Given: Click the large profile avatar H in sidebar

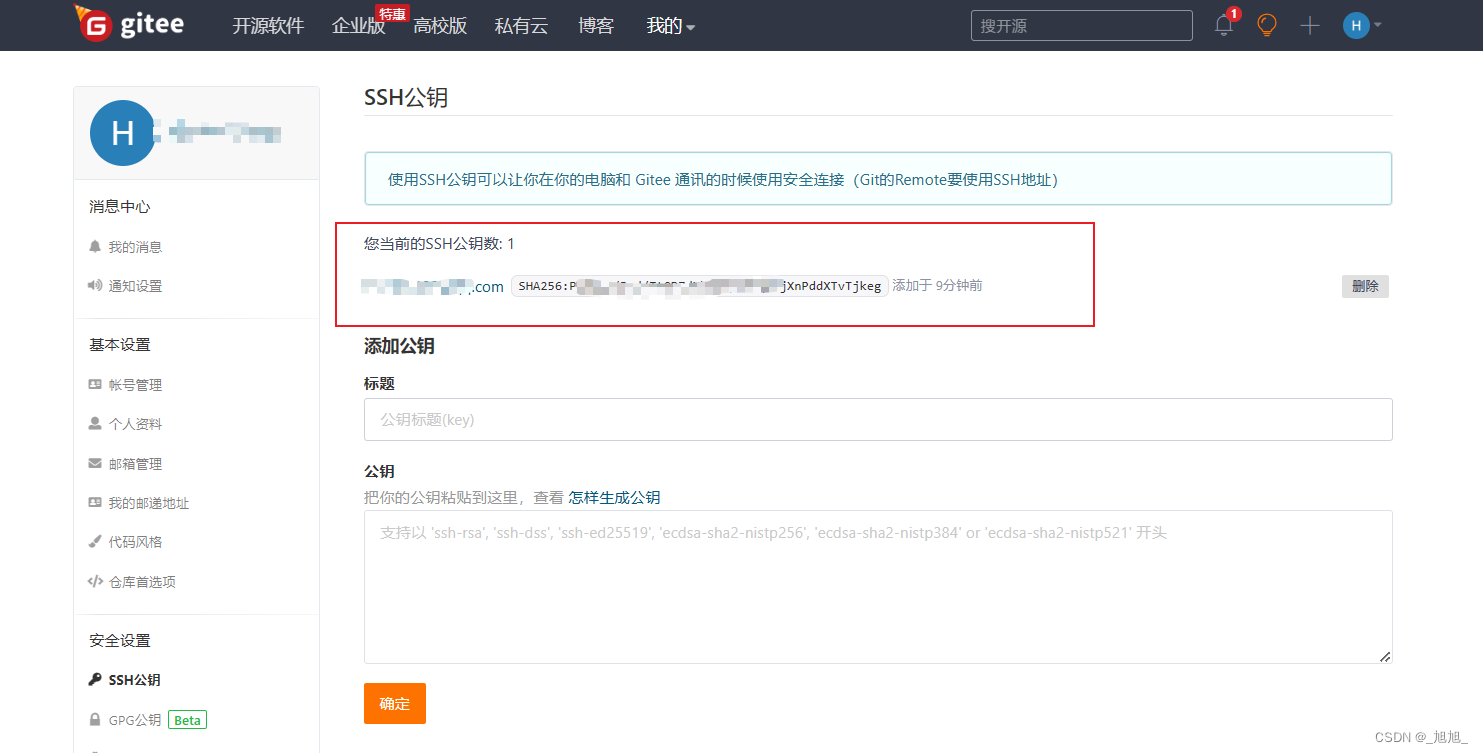Looking at the screenshot, I should (122, 133).
